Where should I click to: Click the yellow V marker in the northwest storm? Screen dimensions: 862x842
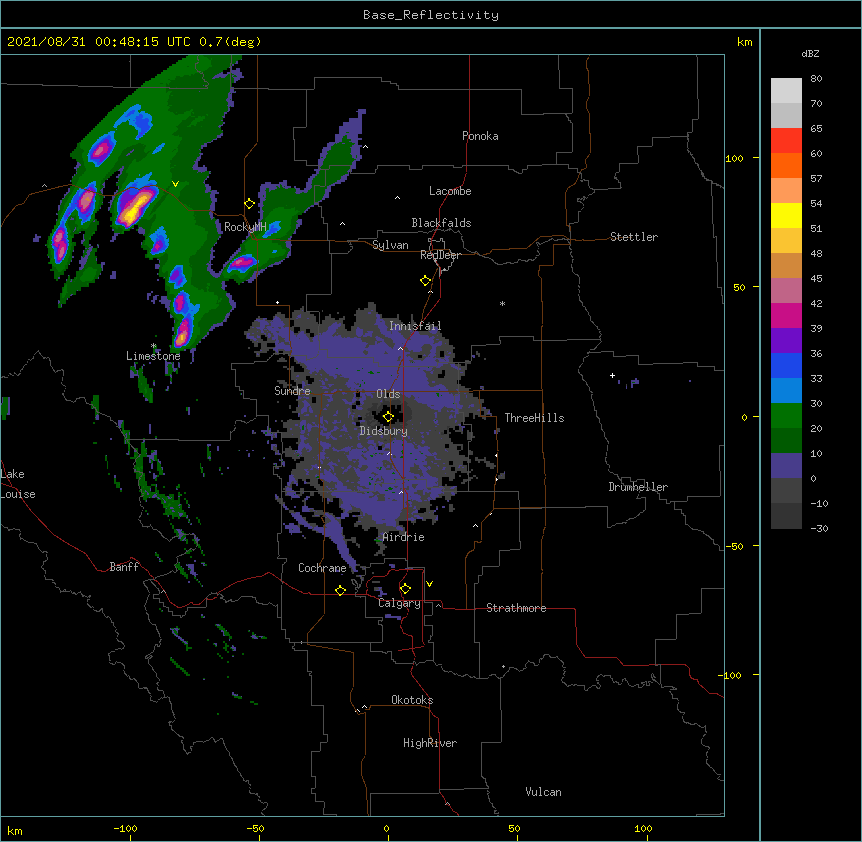175,184
